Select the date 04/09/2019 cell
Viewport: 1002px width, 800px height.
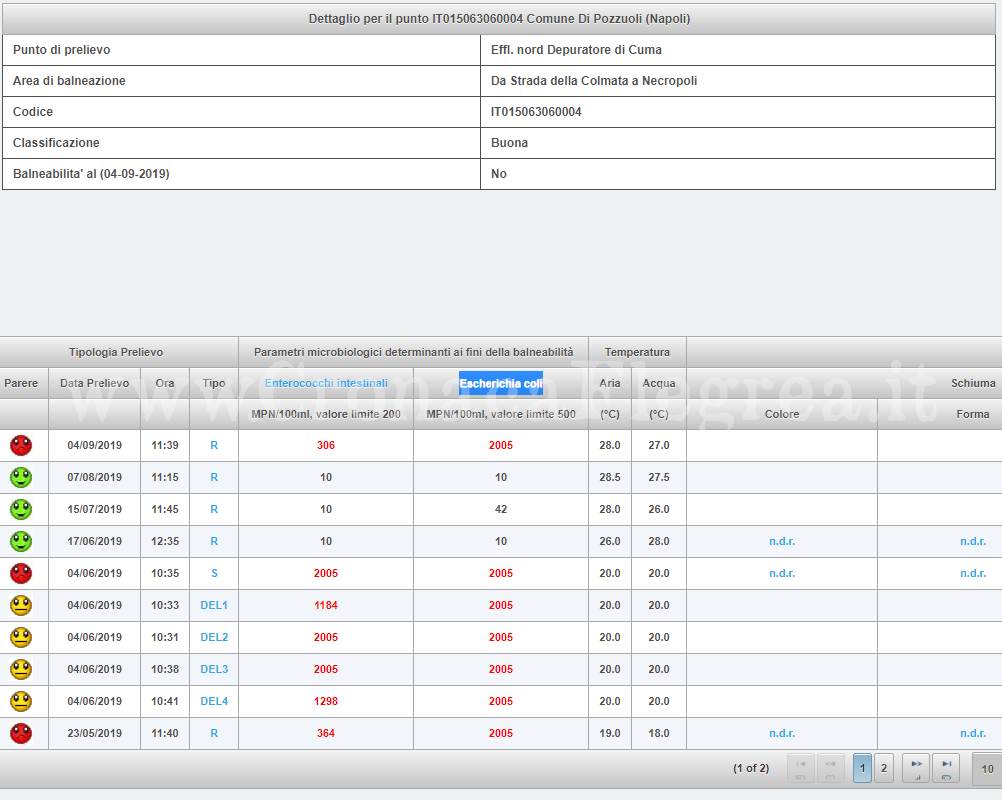click(x=95, y=445)
